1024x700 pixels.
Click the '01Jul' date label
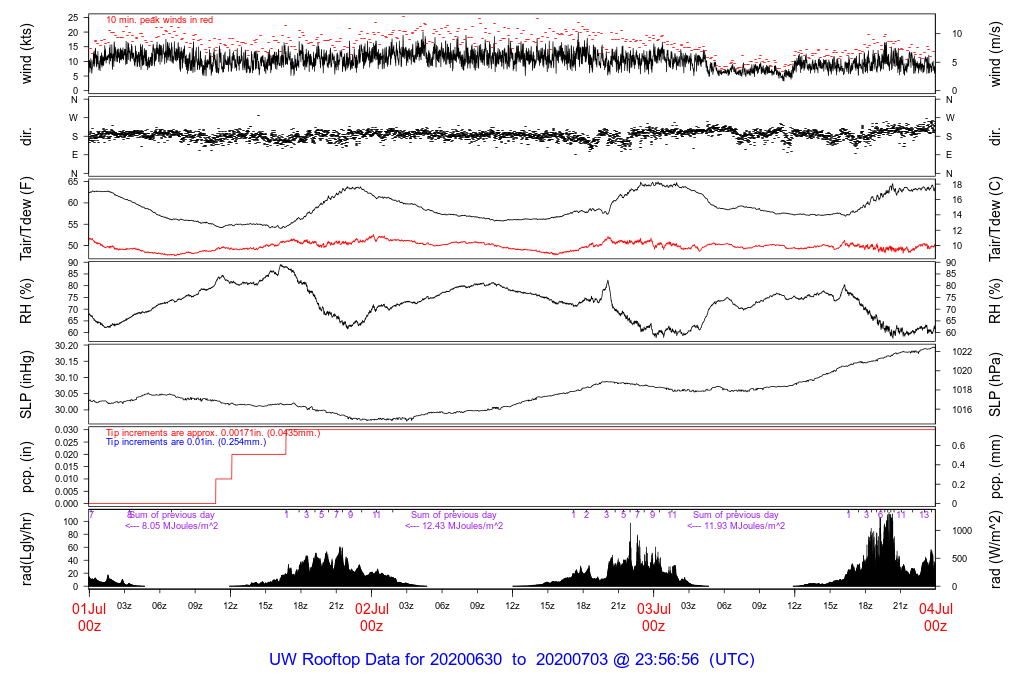pos(89,609)
